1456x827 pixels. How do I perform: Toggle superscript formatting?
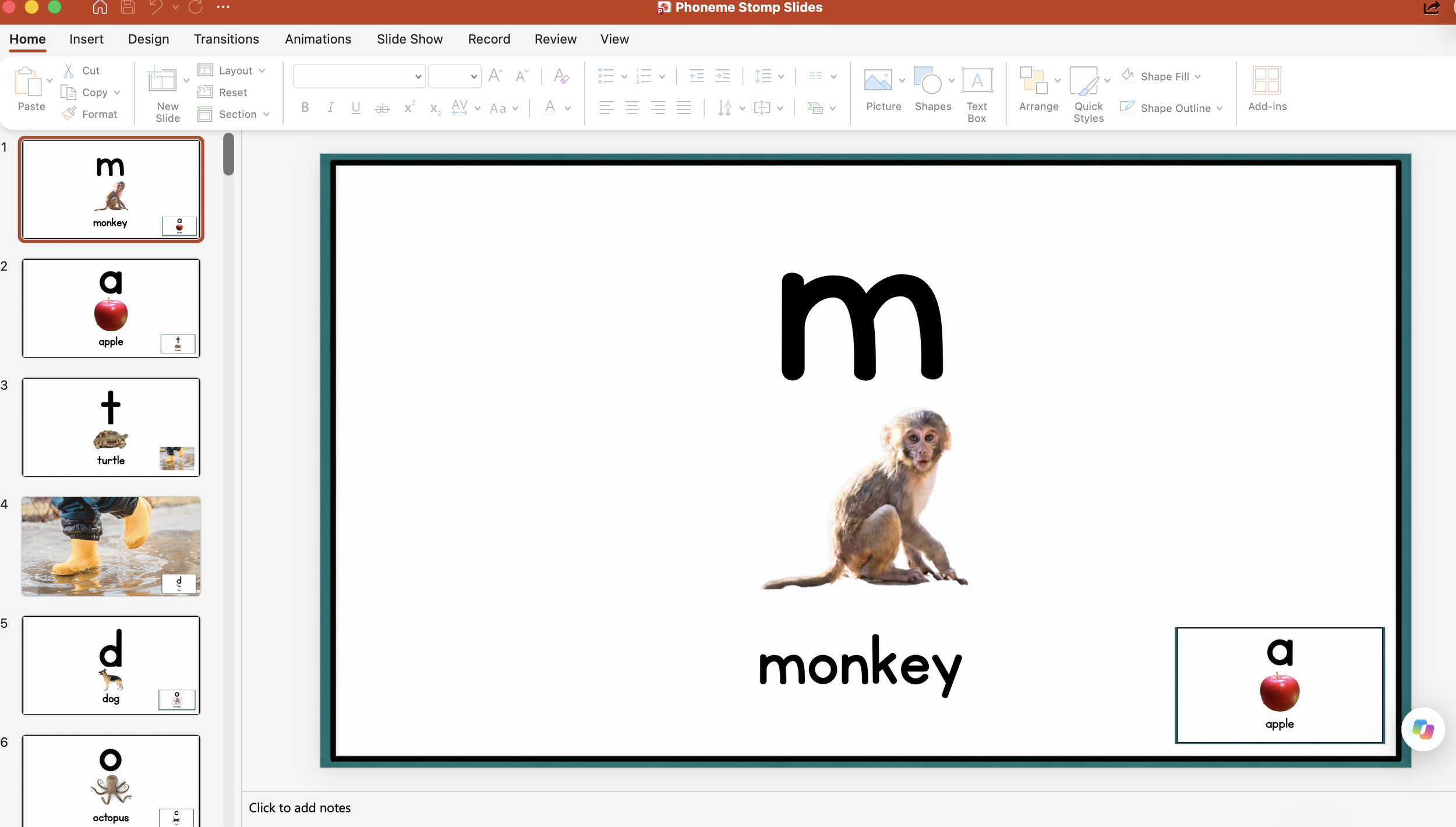tap(409, 107)
